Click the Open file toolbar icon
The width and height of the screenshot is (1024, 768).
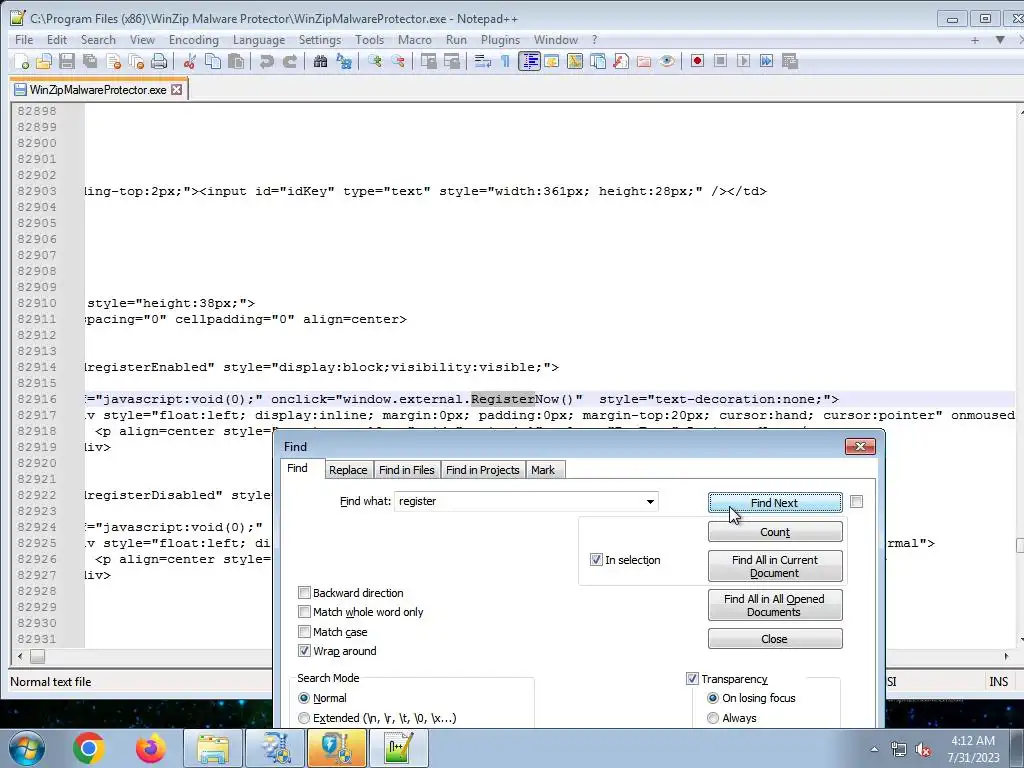(x=44, y=61)
